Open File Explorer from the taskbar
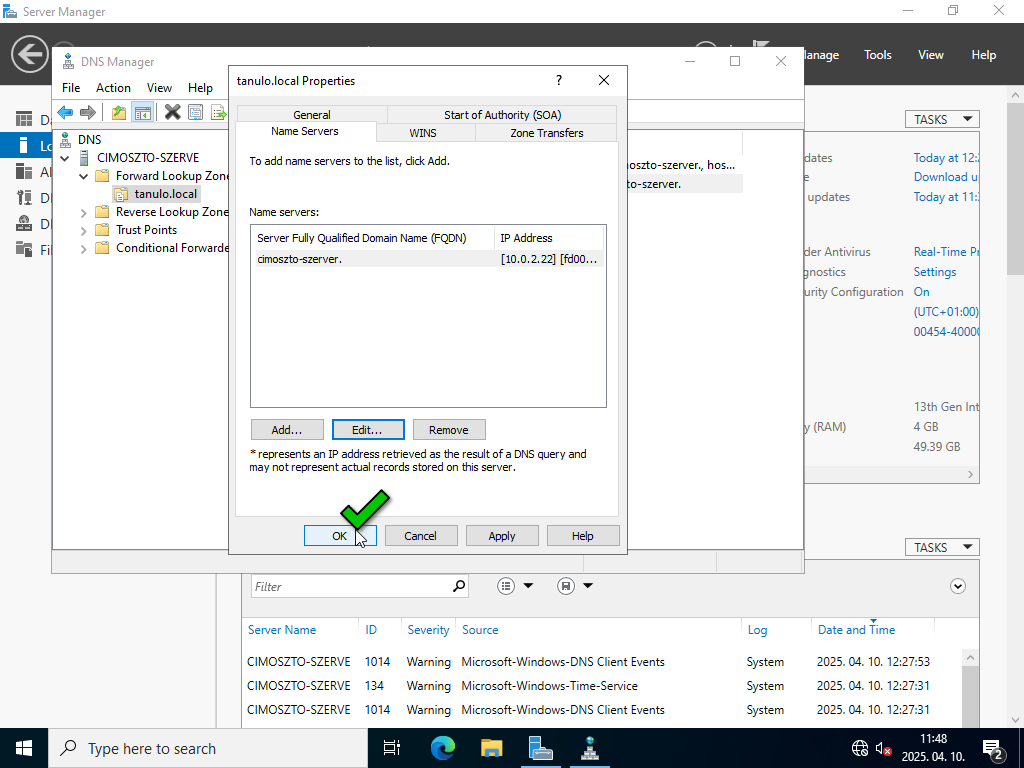 point(491,748)
